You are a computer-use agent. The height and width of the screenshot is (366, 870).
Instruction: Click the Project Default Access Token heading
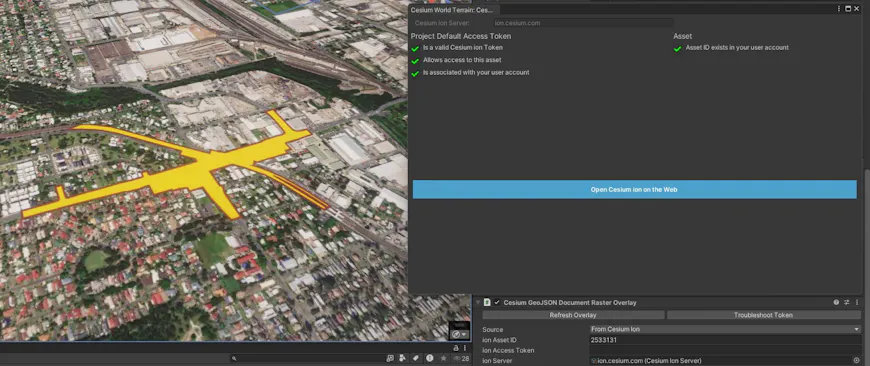(x=461, y=36)
